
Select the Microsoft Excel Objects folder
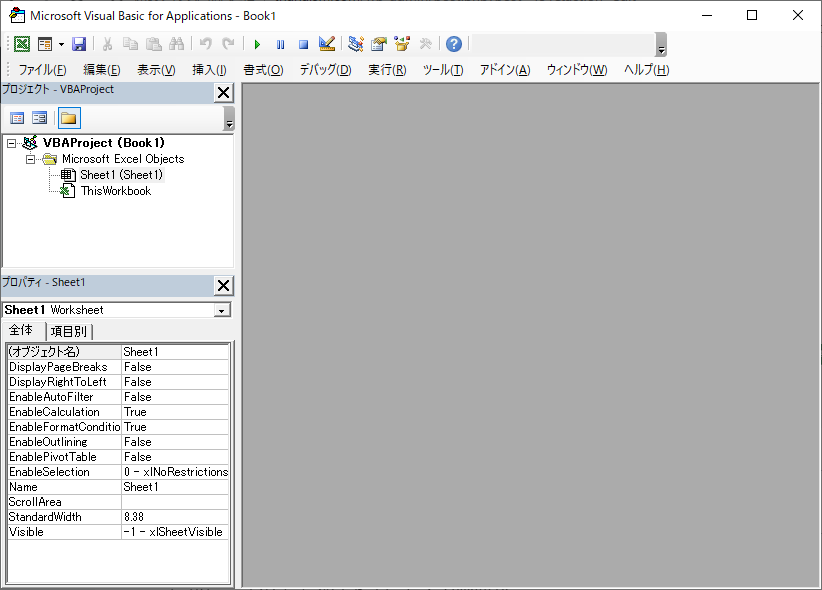123,159
